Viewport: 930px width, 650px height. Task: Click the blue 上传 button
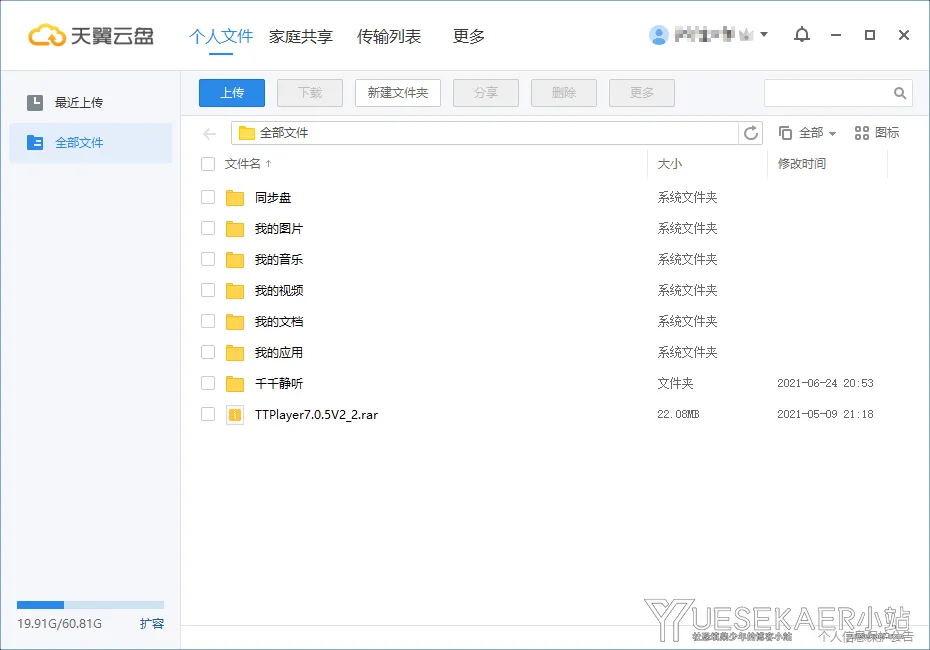pos(232,93)
